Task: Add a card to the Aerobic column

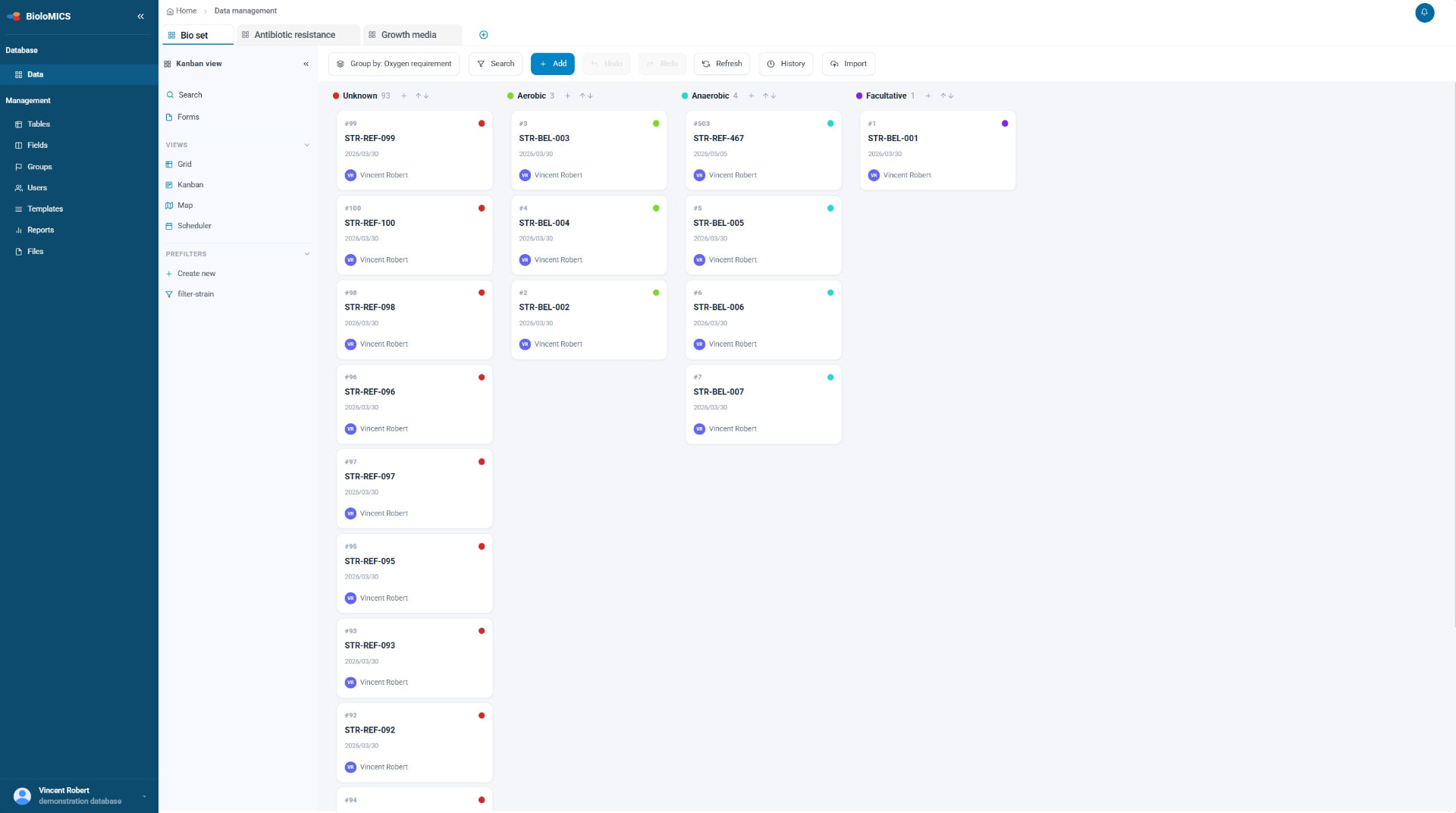Action: 567,96
